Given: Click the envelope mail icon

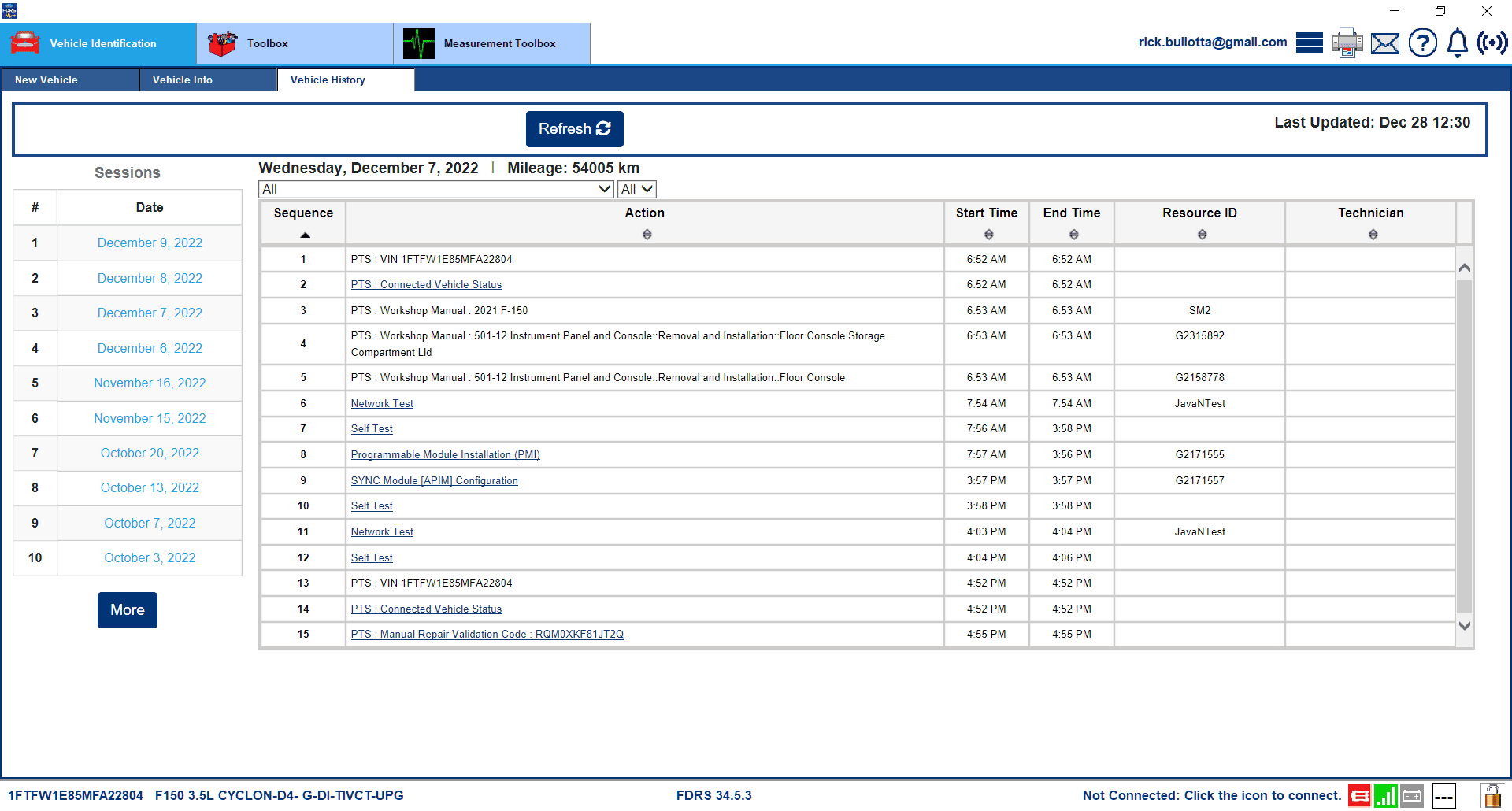Looking at the screenshot, I should [x=1384, y=43].
